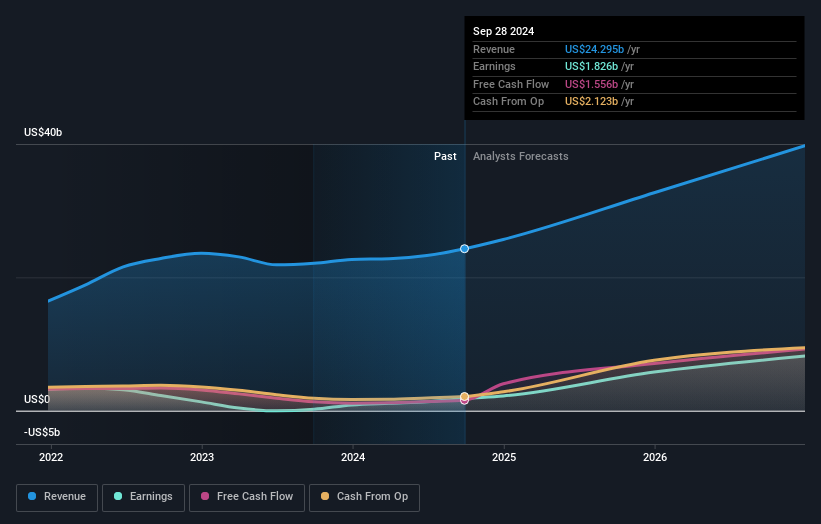Click the 2022 x-axis label
The image size is (821, 524).
point(51,458)
